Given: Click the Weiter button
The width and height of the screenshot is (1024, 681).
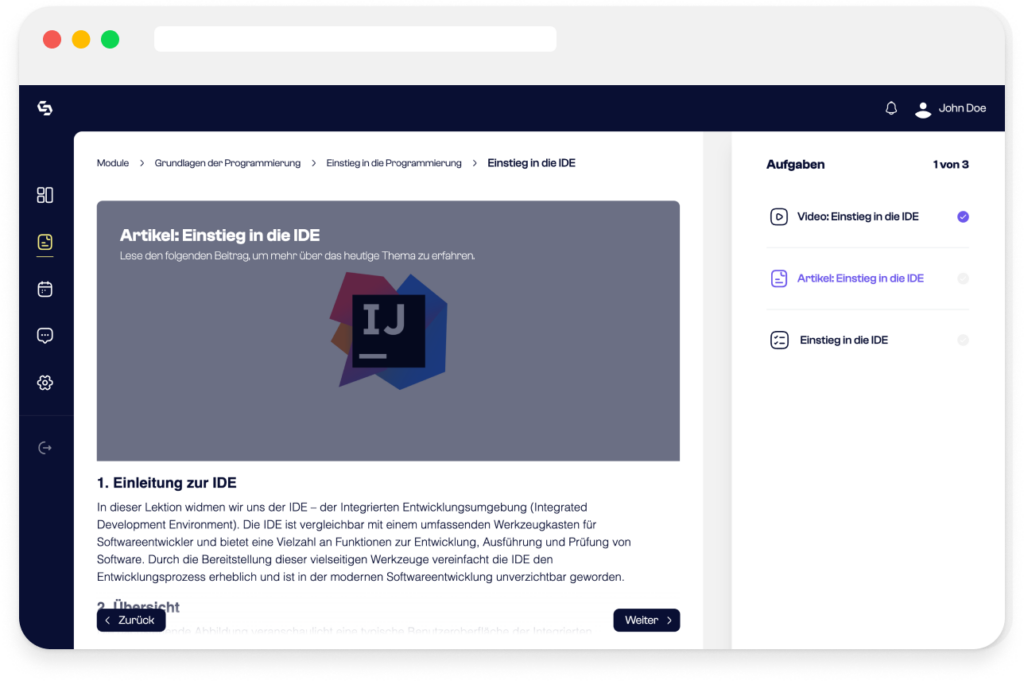Looking at the screenshot, I should coord(647,620).
